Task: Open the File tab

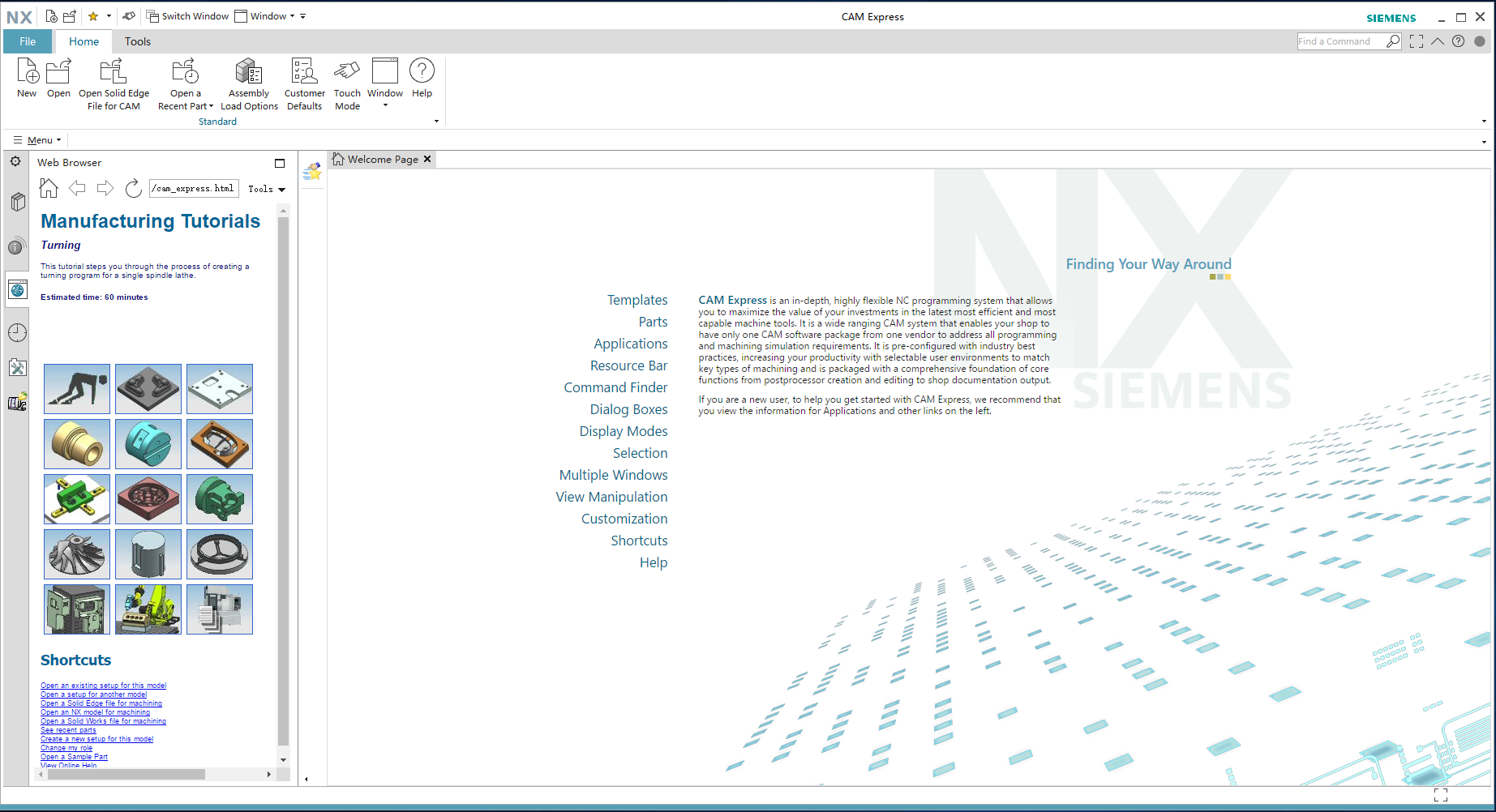Action: click(28, 41)
